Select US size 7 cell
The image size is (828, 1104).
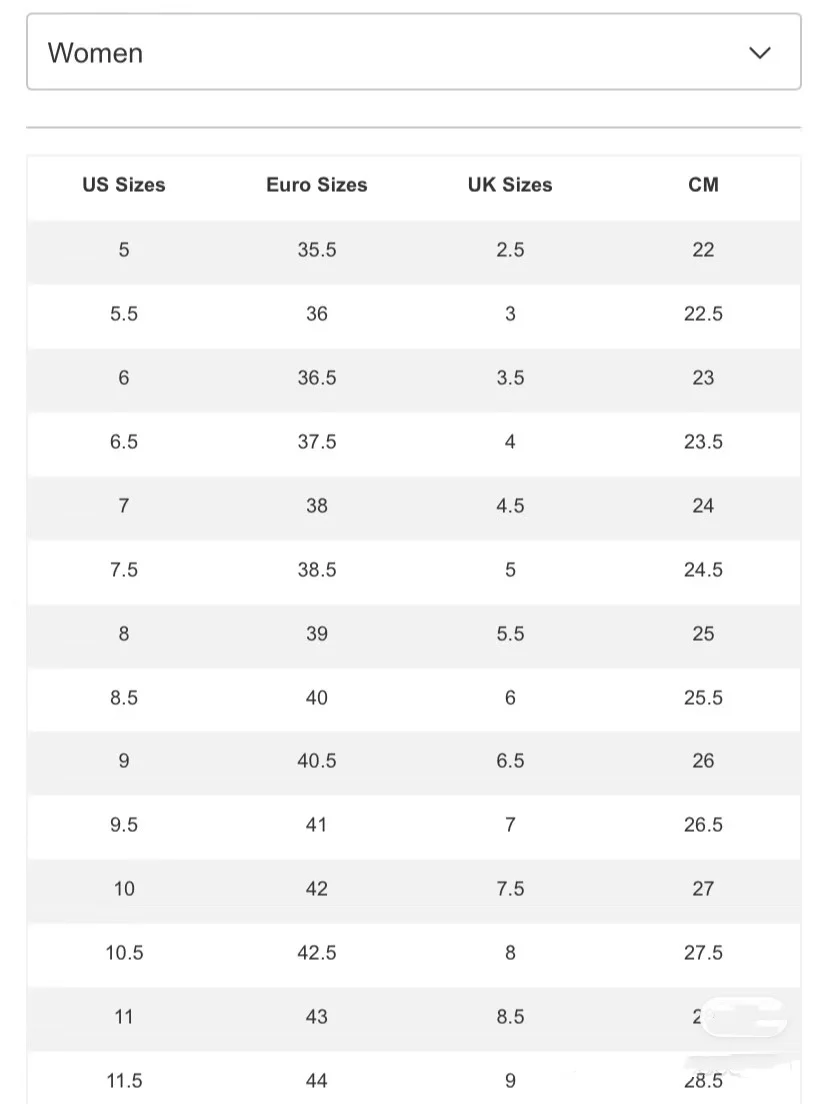[x=124, y=506]
